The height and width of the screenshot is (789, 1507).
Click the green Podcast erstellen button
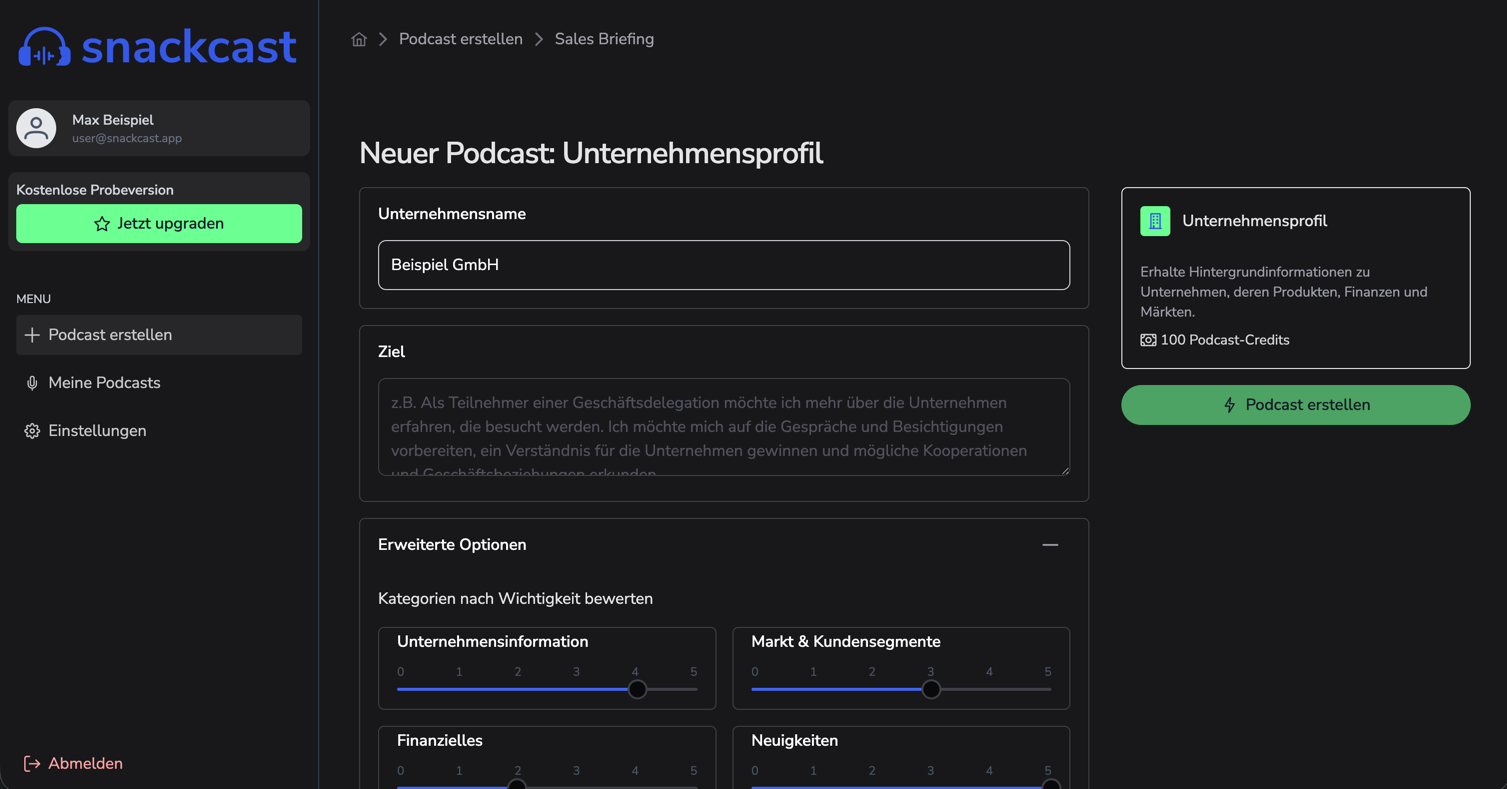tap(1295, 404)
